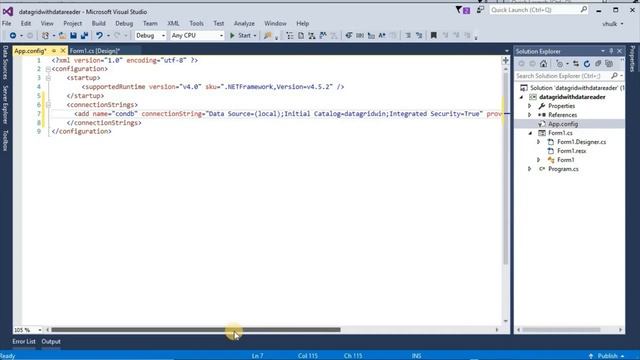Click the bookmark icon in the toolbar
Image resolution: width=640 pixels, height=360 pixels.
coord(433,36)
